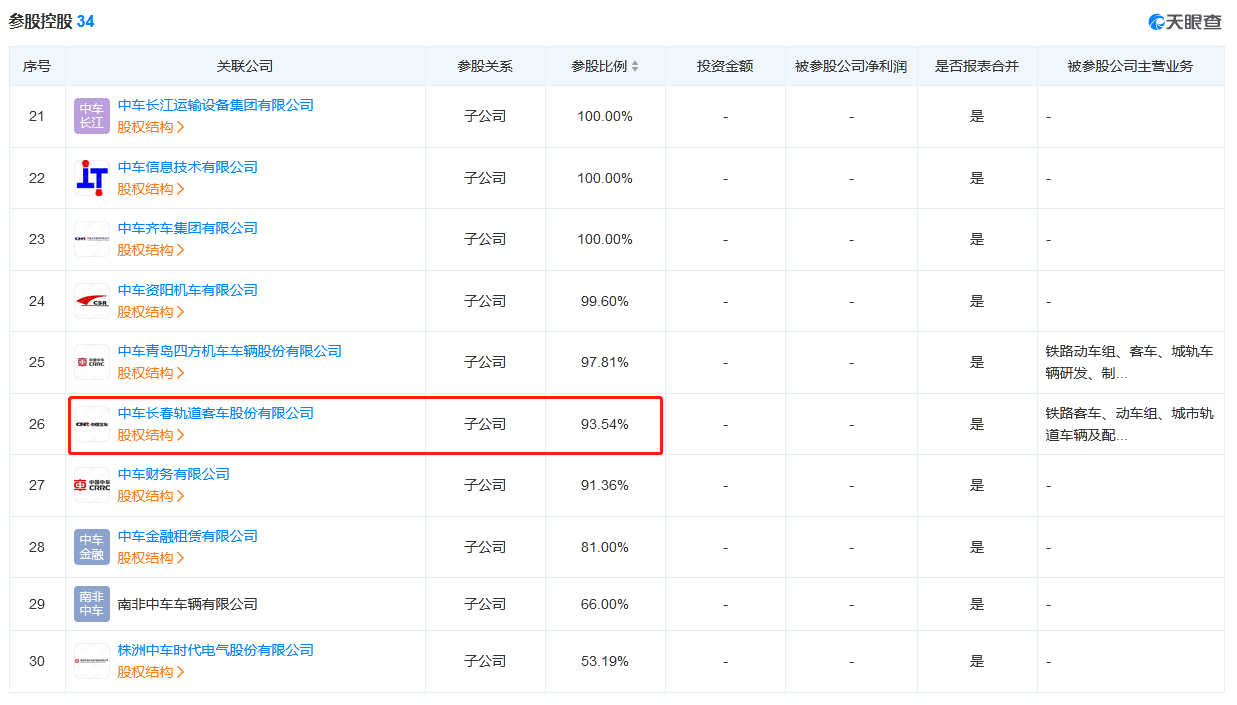Image resolution: width=1237 pixels, height=705 pixels.
Task: Click the 南非中车 logo icon
Action: click(92, 604)
